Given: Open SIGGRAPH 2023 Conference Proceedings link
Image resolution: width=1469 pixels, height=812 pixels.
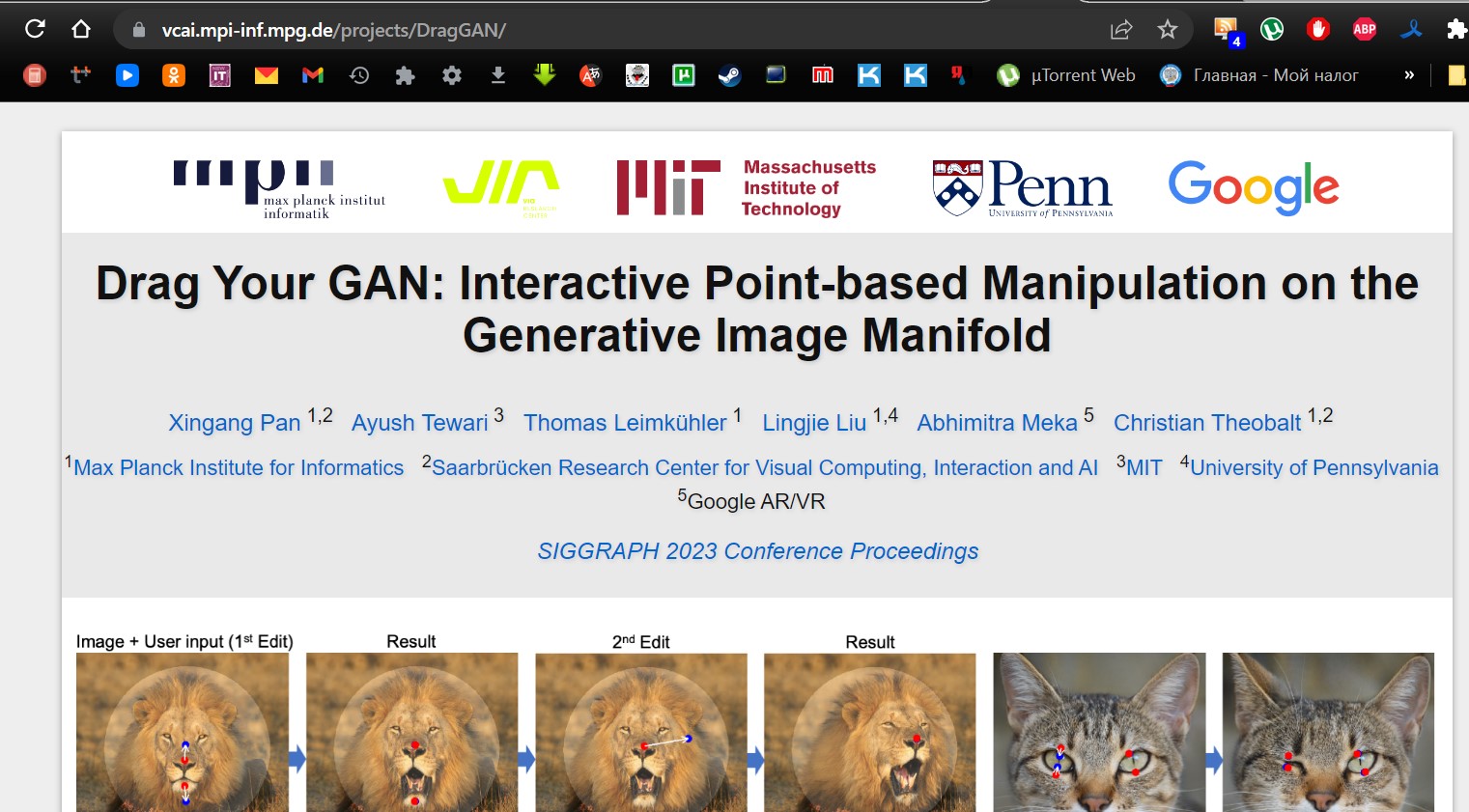Looking at the screenshot, I should click(x=758, y=551).
